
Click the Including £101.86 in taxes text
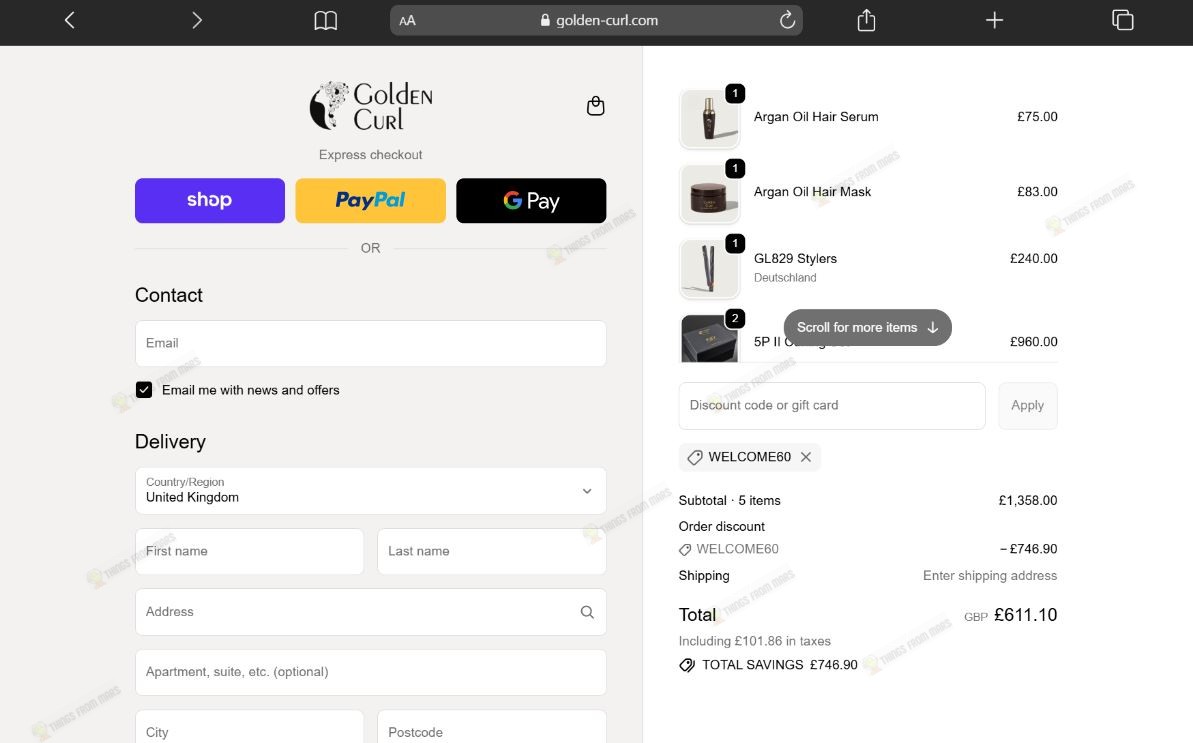coord(754,641)
